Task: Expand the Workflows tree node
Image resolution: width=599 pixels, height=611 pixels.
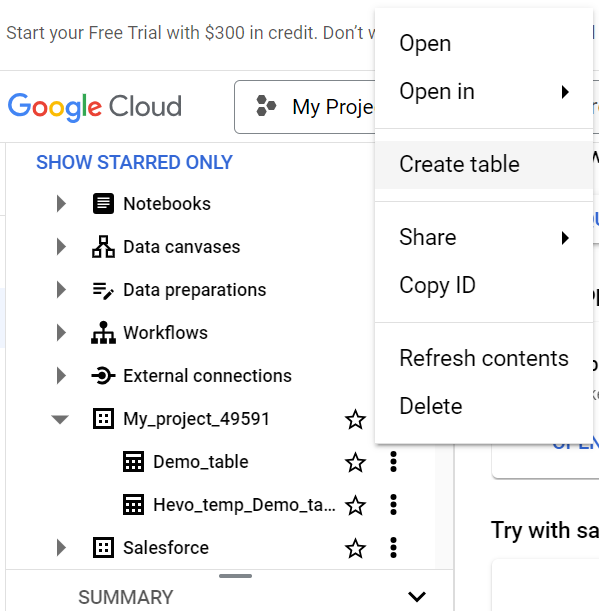Action: click(61, 333)
